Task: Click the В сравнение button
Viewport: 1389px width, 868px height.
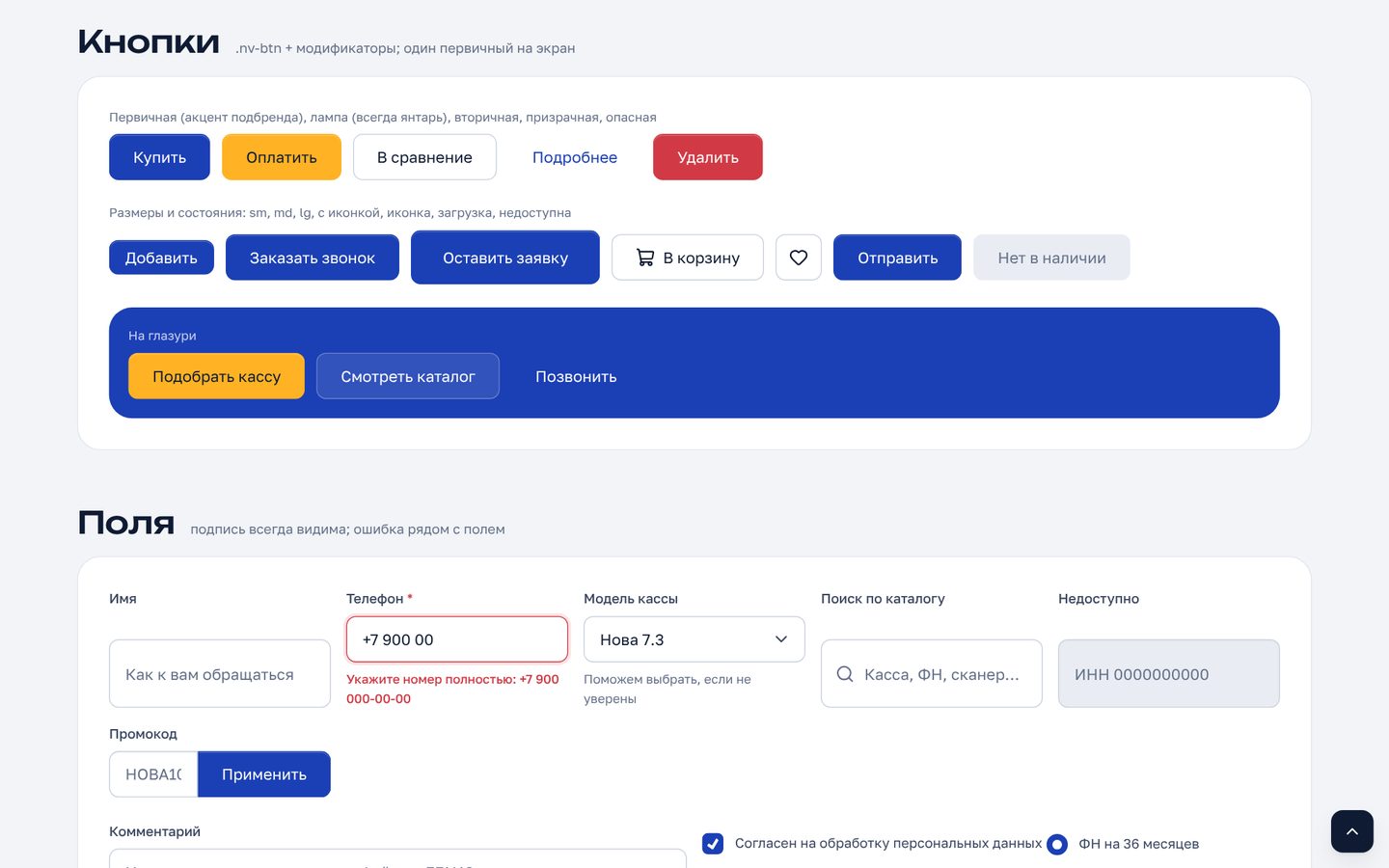Action: (424, 157)
